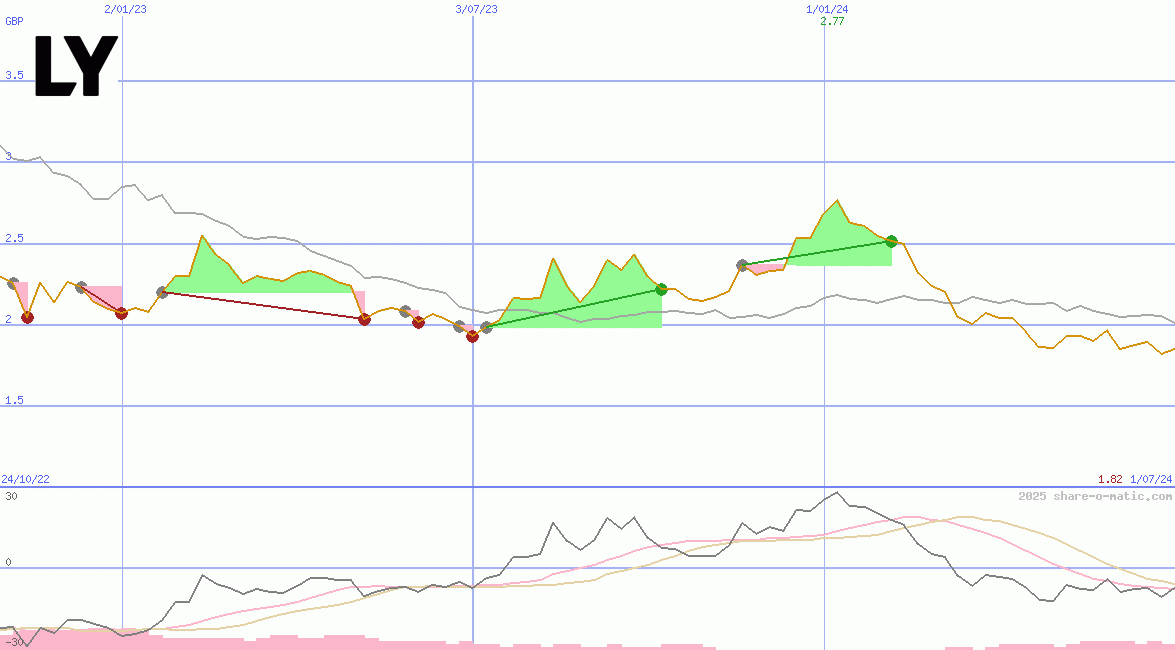Open the share-o-matic.com watermark link
The width and height of the screenshot is (1175, 650).
pyautogui.click(x=1095, y=496)
